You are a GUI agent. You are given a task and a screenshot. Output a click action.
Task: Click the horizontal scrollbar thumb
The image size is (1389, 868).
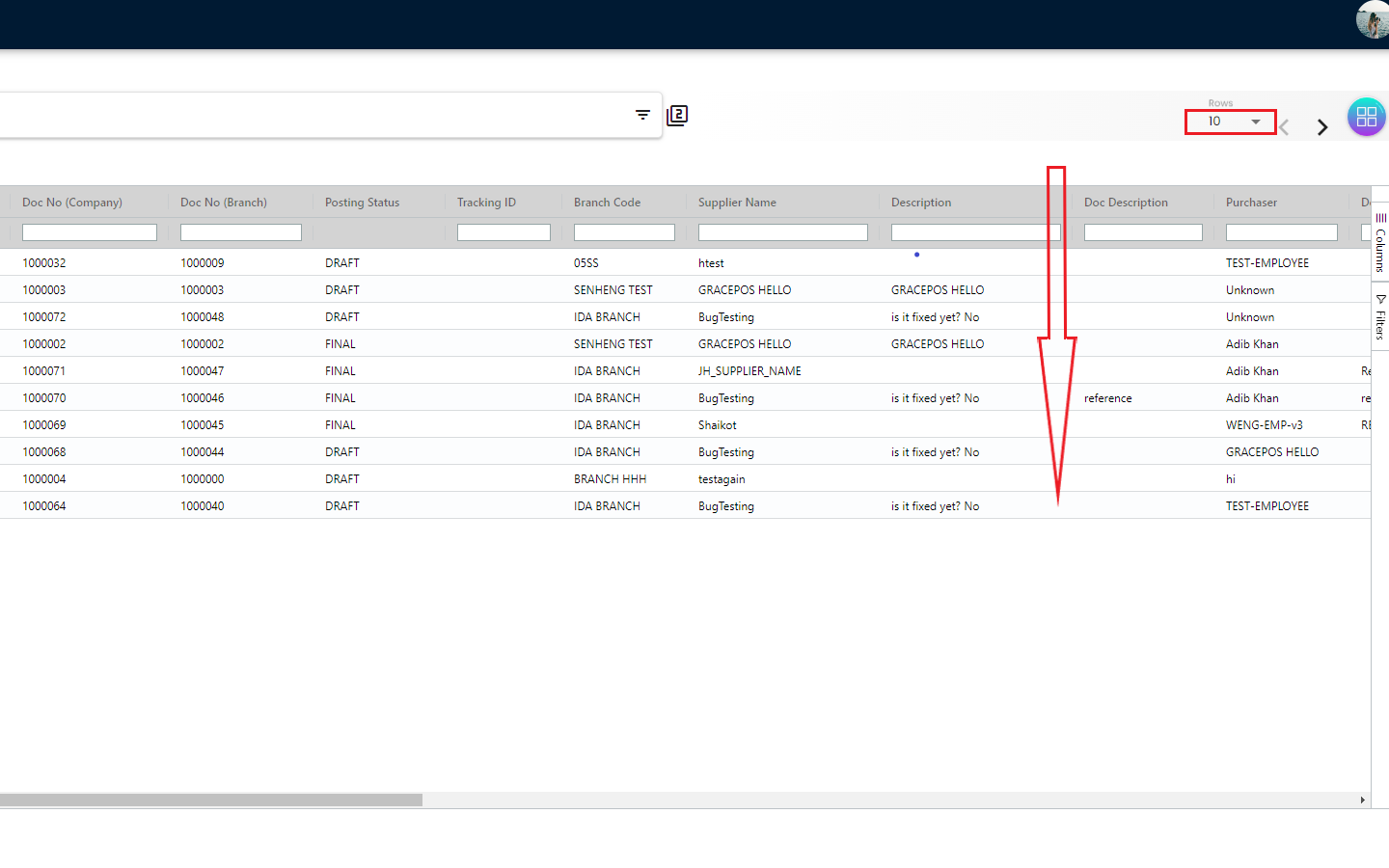point(210,800)
